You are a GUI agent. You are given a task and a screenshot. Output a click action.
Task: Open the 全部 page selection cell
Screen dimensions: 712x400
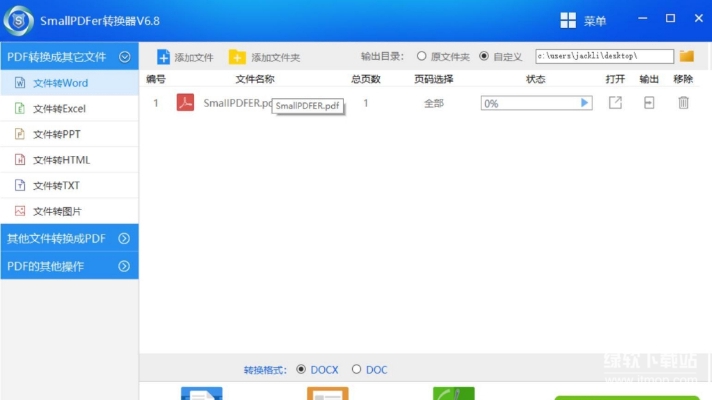[x=434, y=104]
